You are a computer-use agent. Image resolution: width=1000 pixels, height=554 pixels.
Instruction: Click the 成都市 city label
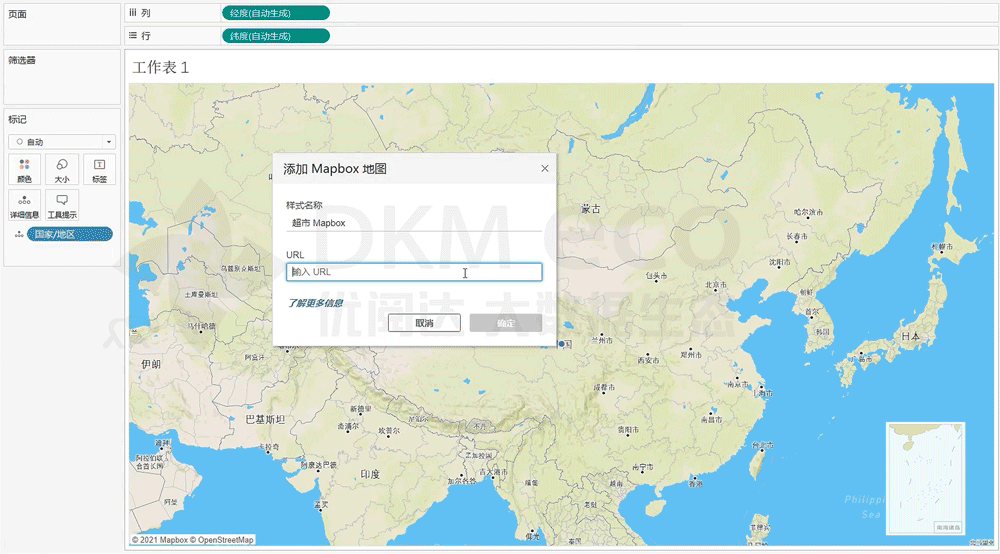tap(603, 387)
